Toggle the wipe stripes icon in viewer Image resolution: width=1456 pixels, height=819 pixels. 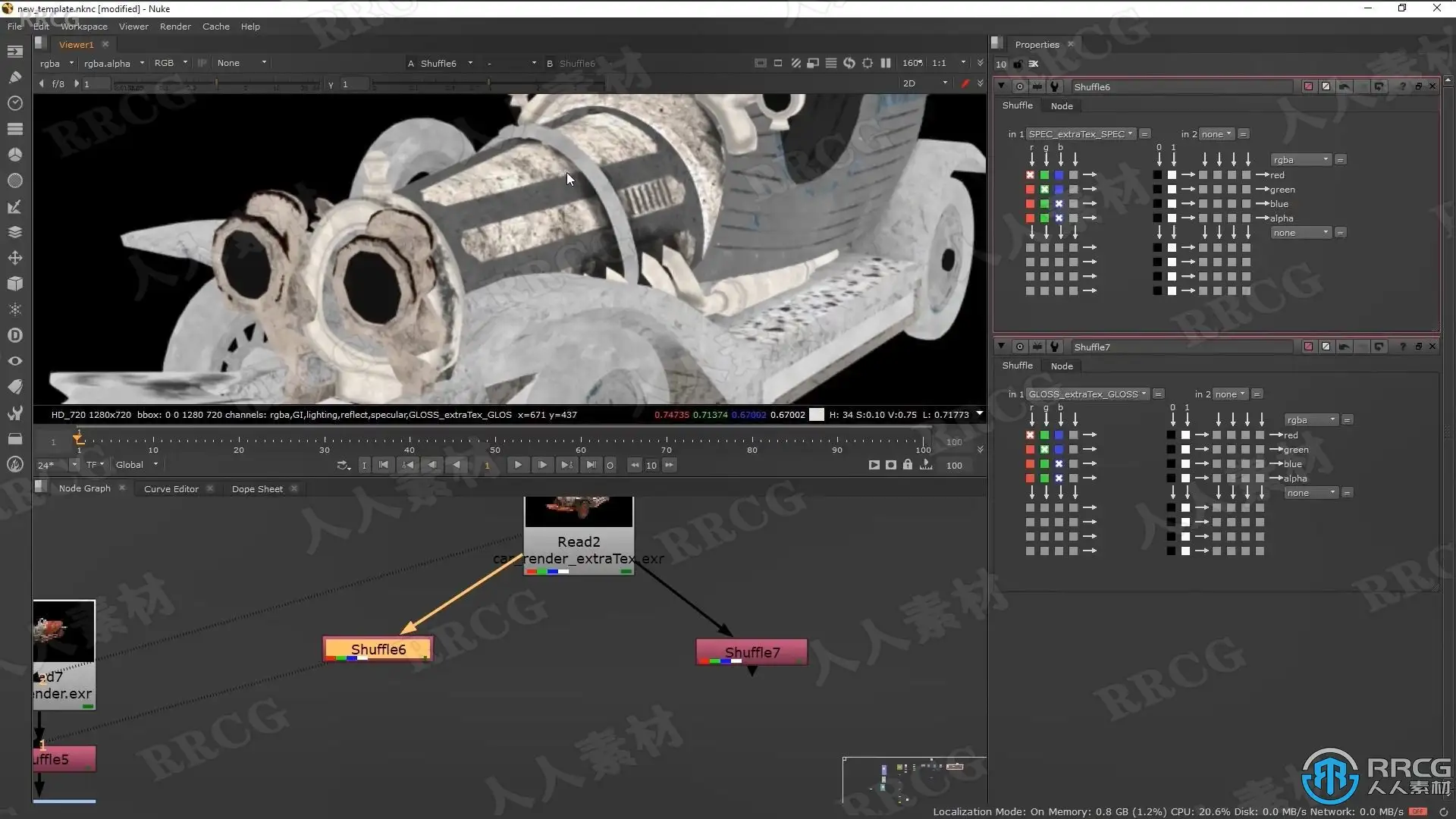tap(795, 63)
